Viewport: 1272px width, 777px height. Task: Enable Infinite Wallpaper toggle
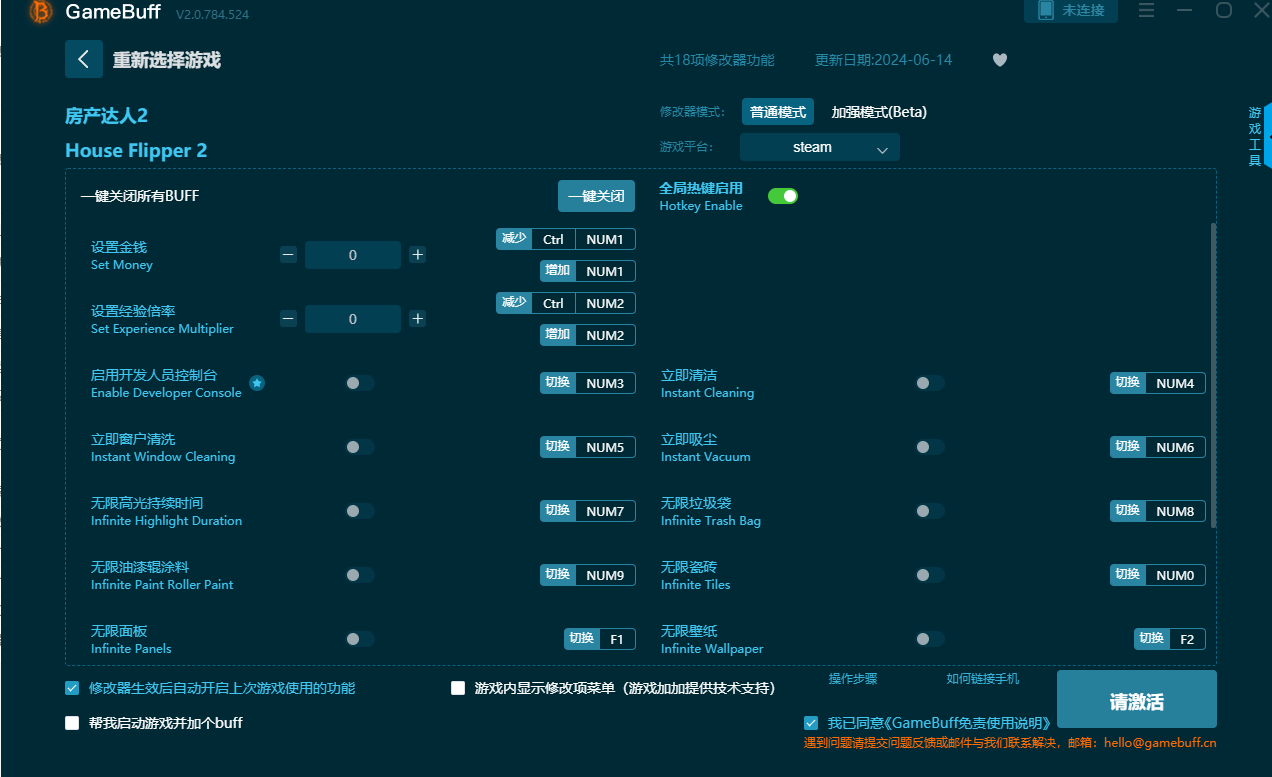coord(930,639)
